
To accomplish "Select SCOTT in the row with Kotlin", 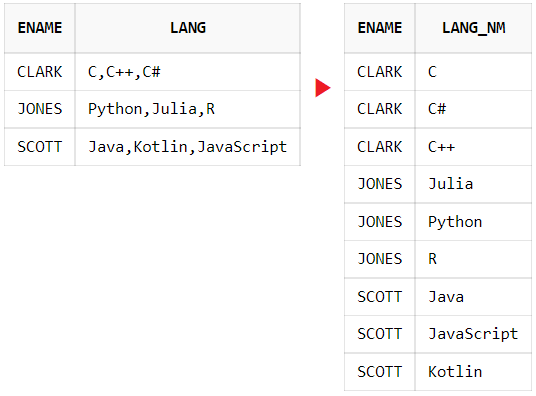I will point(379,372).
